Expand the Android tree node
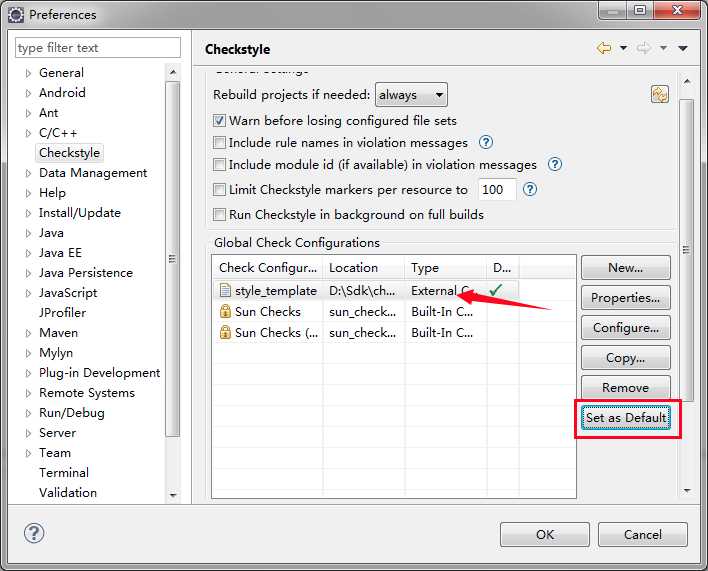 tap(28, 93)
